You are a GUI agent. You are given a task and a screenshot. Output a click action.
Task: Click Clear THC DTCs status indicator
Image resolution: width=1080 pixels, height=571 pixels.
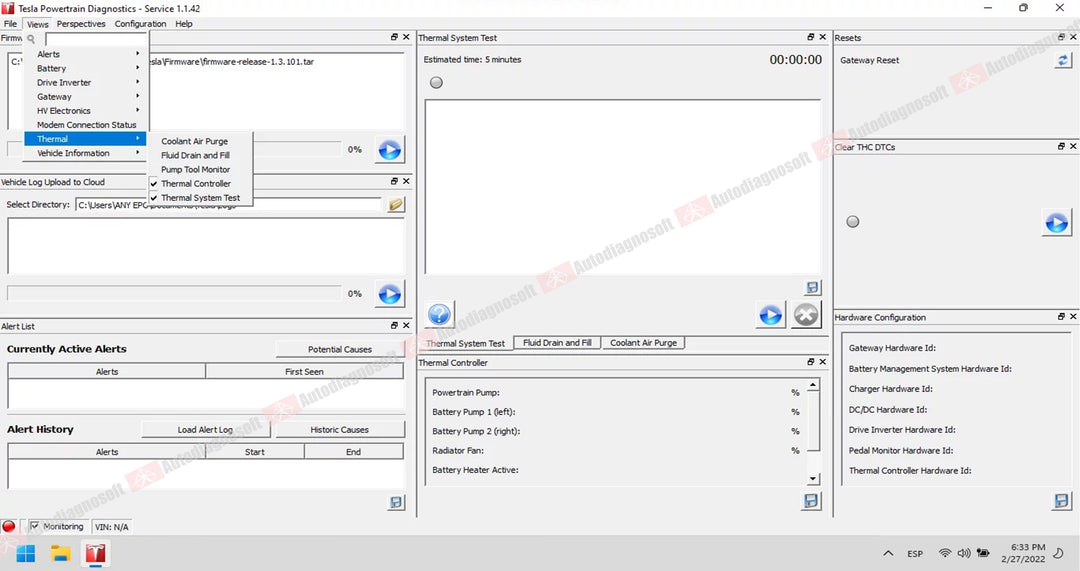(853, 222)
